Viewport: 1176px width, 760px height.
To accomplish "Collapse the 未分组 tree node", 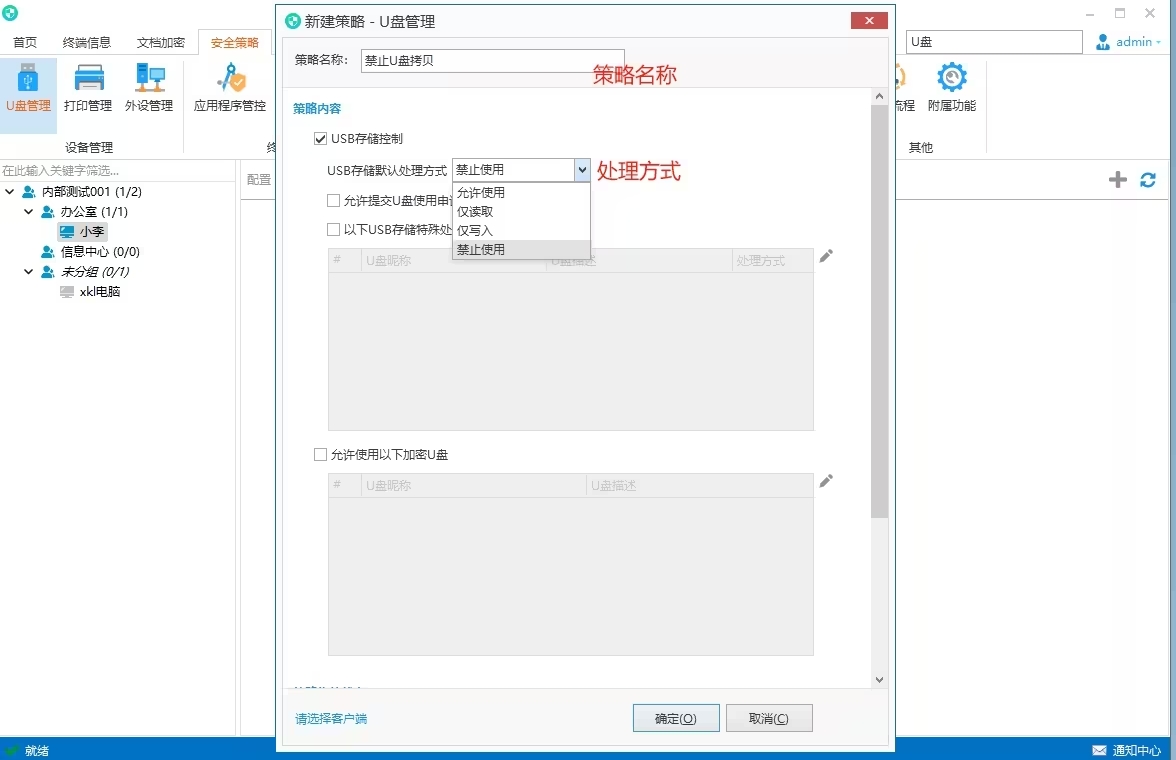I will tap(28, 272).
